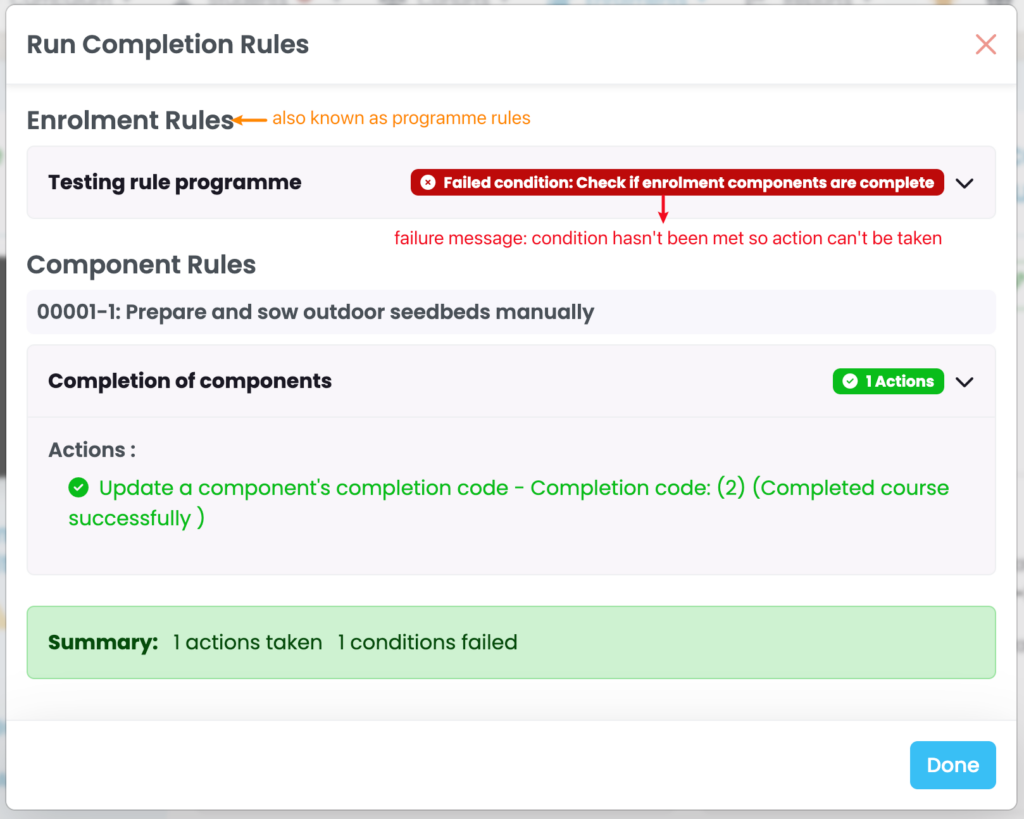Click the green checkmark beside Update action
Screen dimensions: 1024x819
(x=78, y=488)
